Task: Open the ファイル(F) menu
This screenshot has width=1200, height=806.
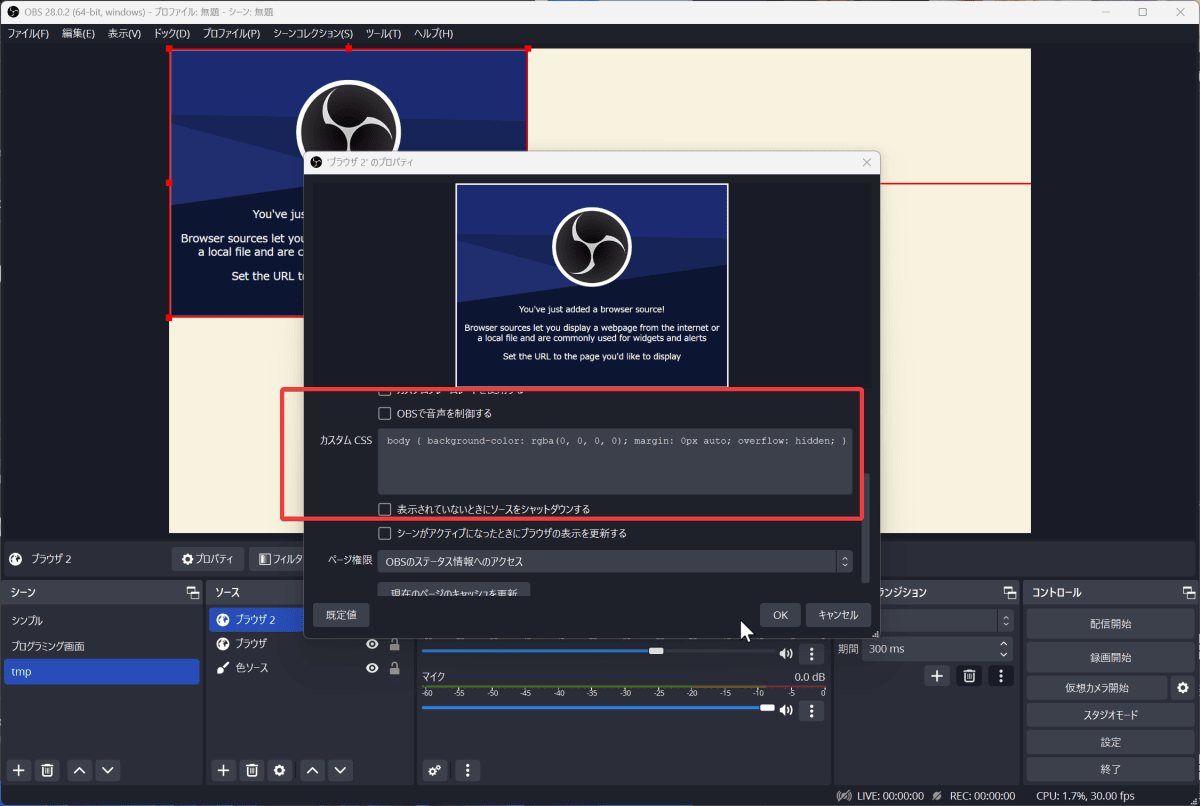Action: click(28, 34)
